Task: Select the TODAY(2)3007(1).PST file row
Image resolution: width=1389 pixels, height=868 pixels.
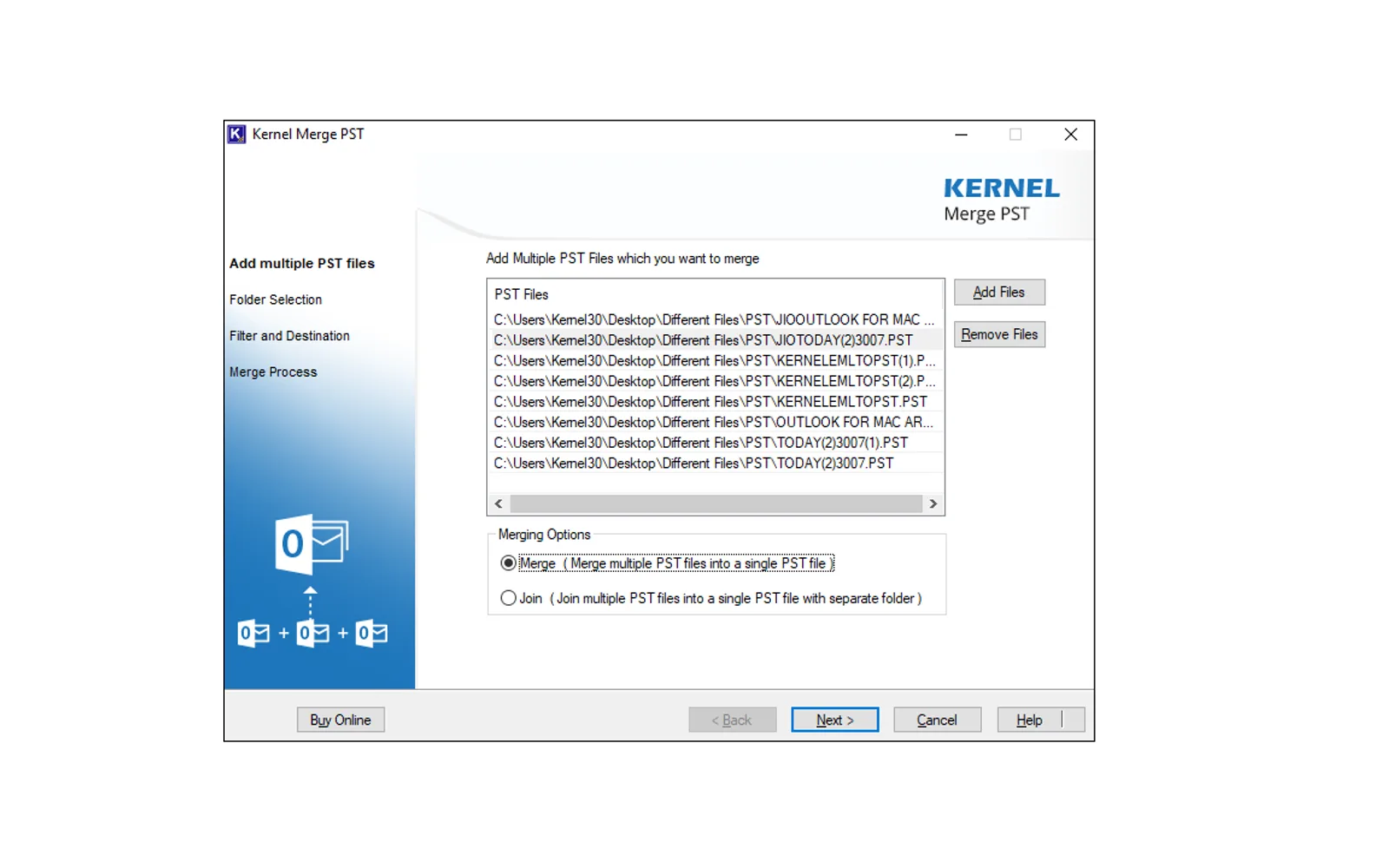Action: pyautogui.click(x=715, y=443)
